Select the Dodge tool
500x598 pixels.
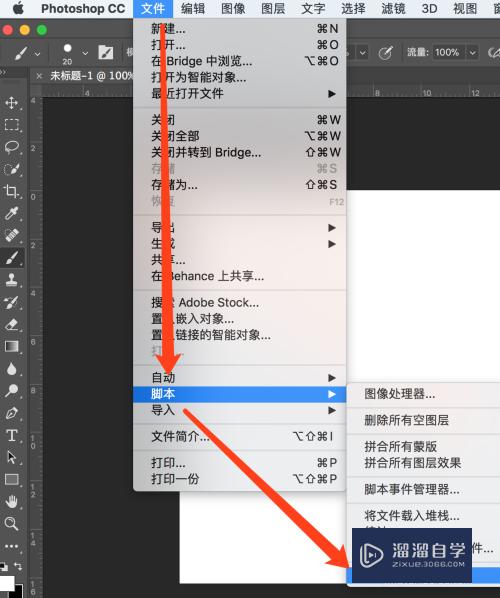(11, 391)
